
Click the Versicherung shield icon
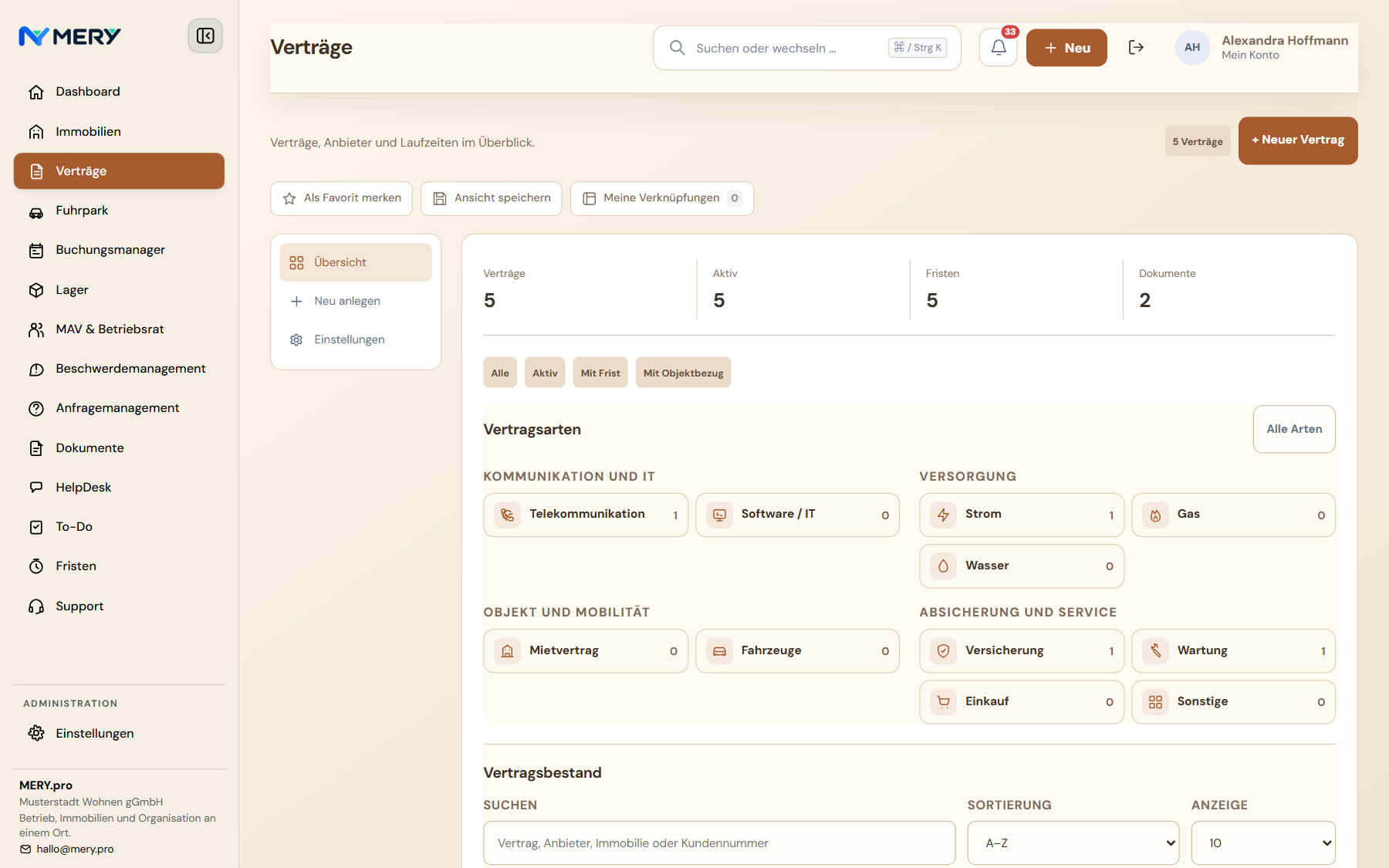943,650
